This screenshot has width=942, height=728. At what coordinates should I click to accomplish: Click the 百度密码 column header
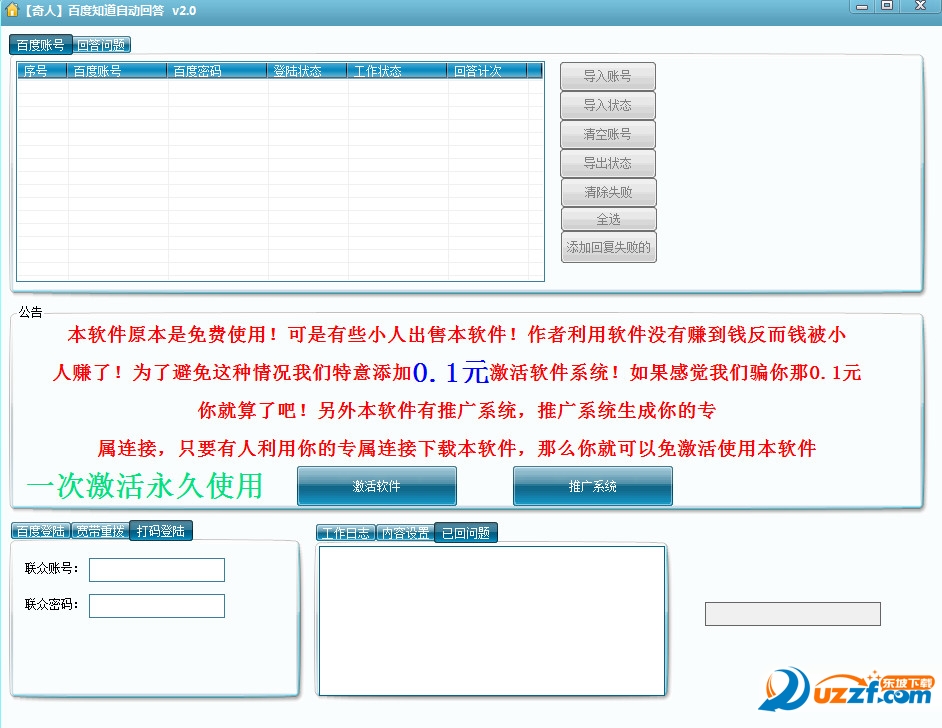[x=217, y=71]
